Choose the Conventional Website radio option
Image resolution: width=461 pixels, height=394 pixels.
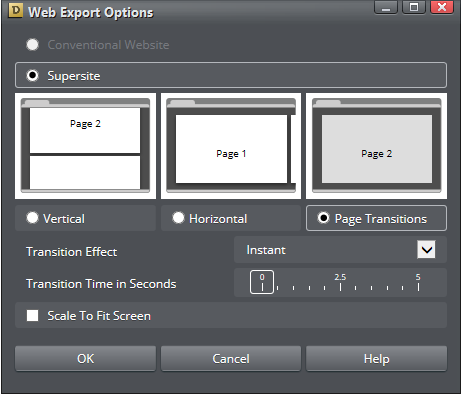[33, 45]
